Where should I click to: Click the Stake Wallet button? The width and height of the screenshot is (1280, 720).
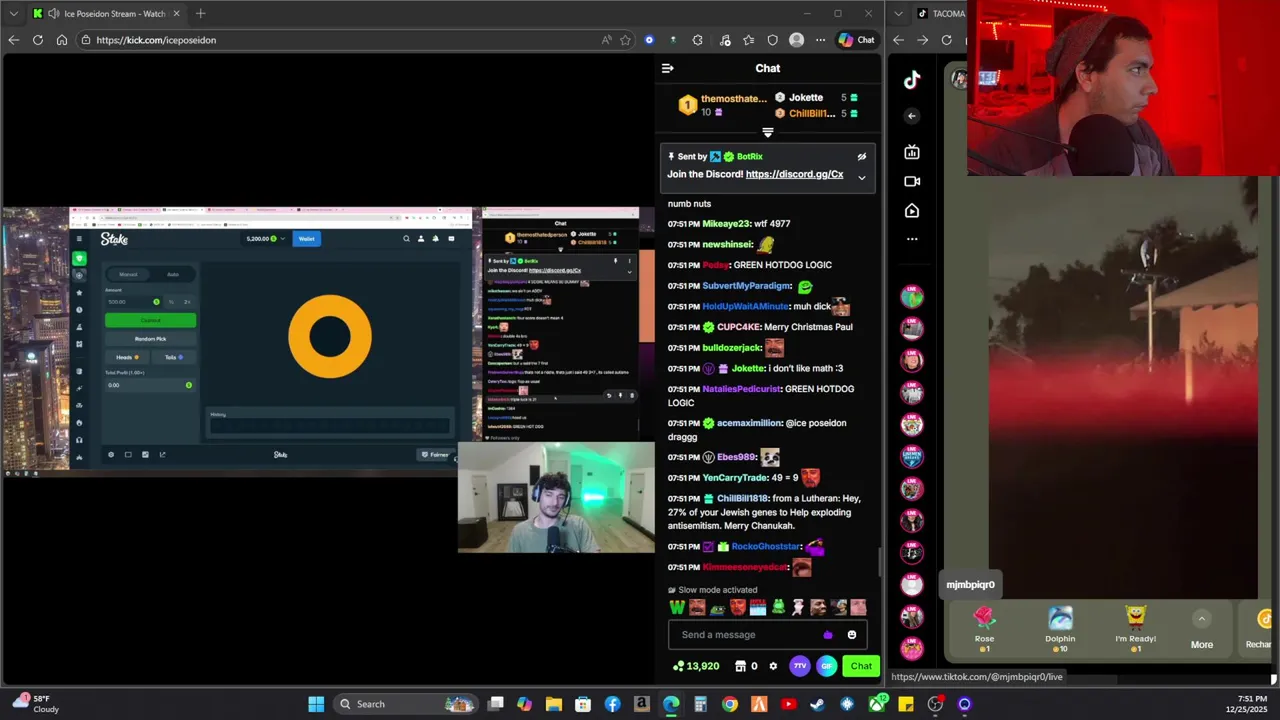306,239
